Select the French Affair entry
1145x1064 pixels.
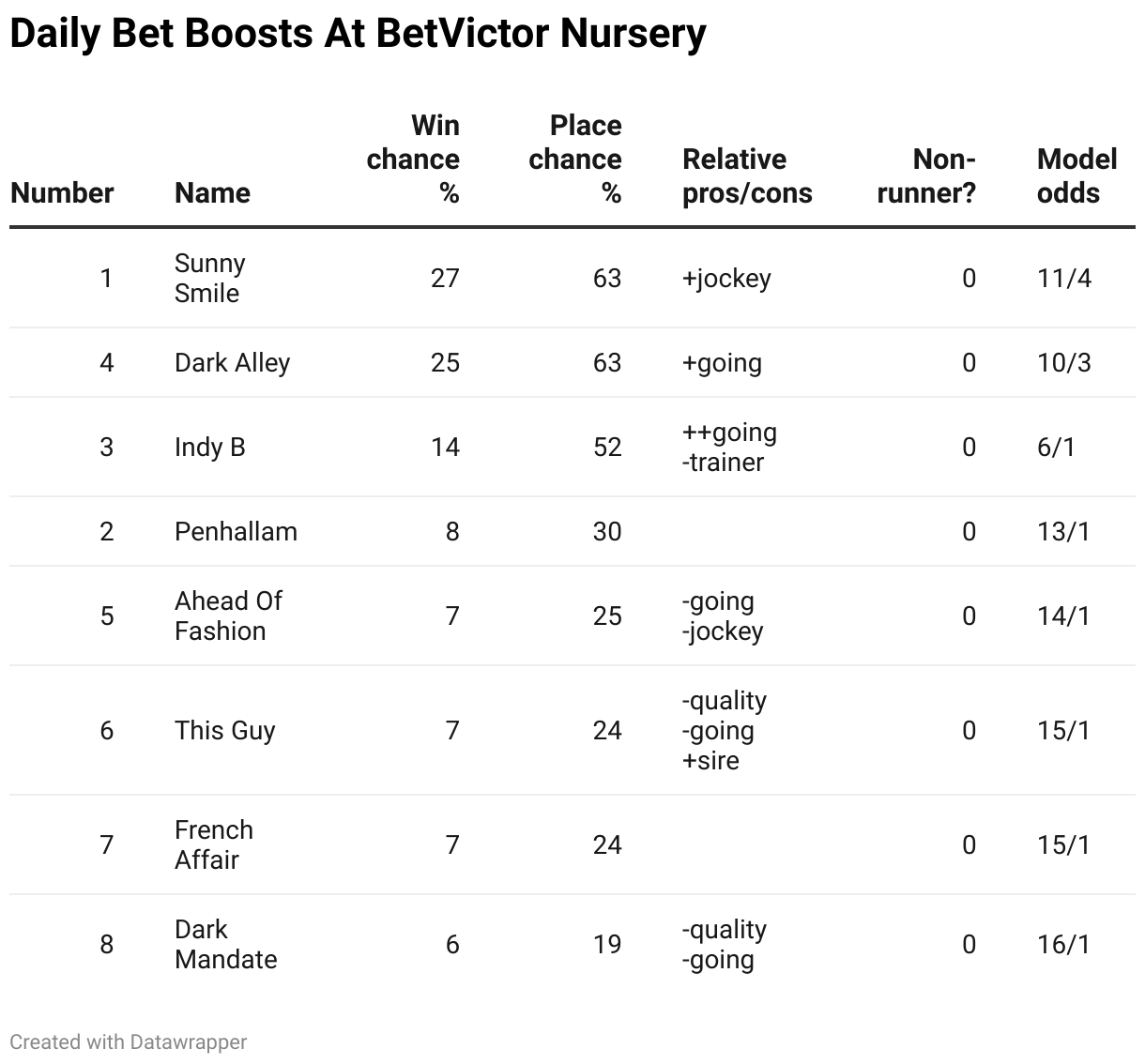214,845
